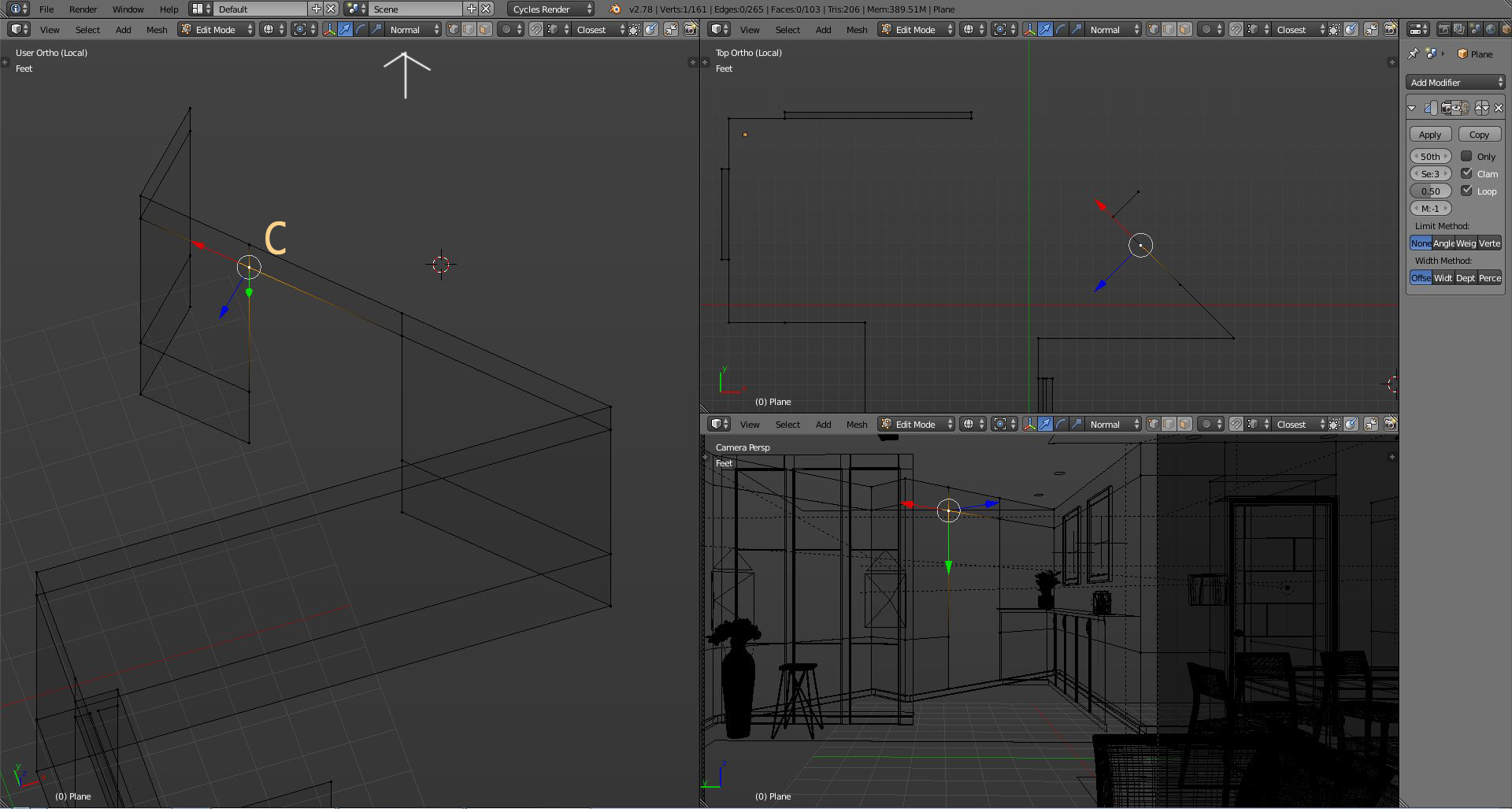
Task: Open pivot point selector in left viewport
Action: coord(304,29)
